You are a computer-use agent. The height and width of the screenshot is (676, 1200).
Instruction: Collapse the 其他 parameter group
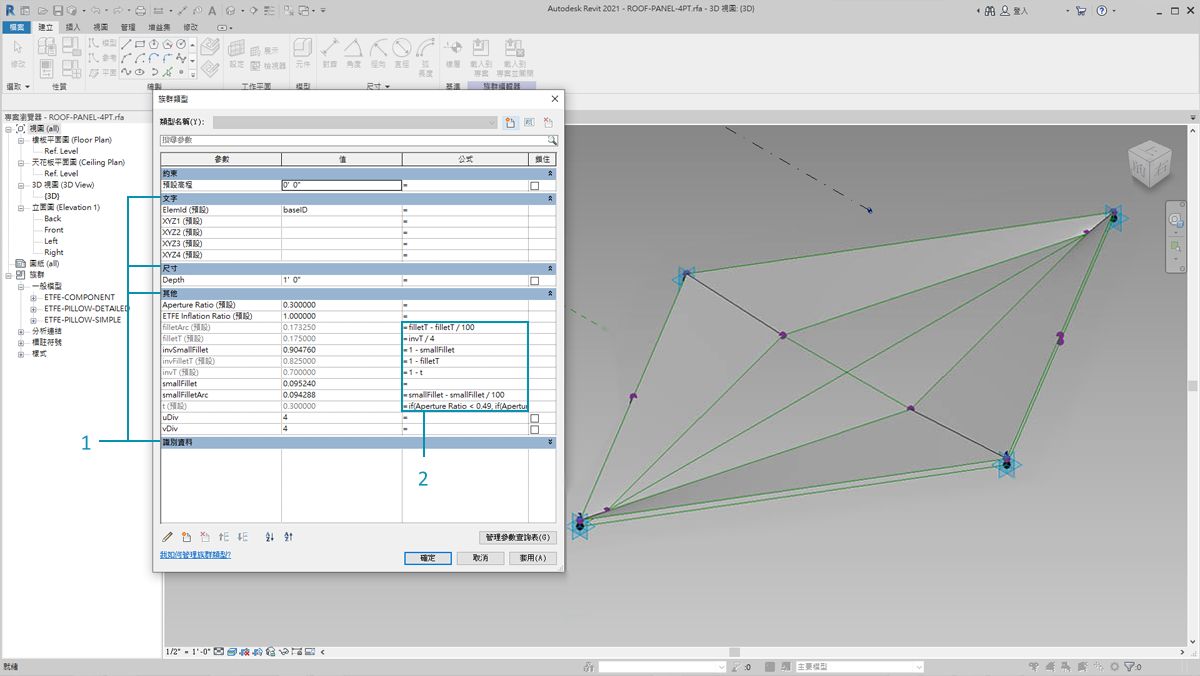[x=550, y=294]
